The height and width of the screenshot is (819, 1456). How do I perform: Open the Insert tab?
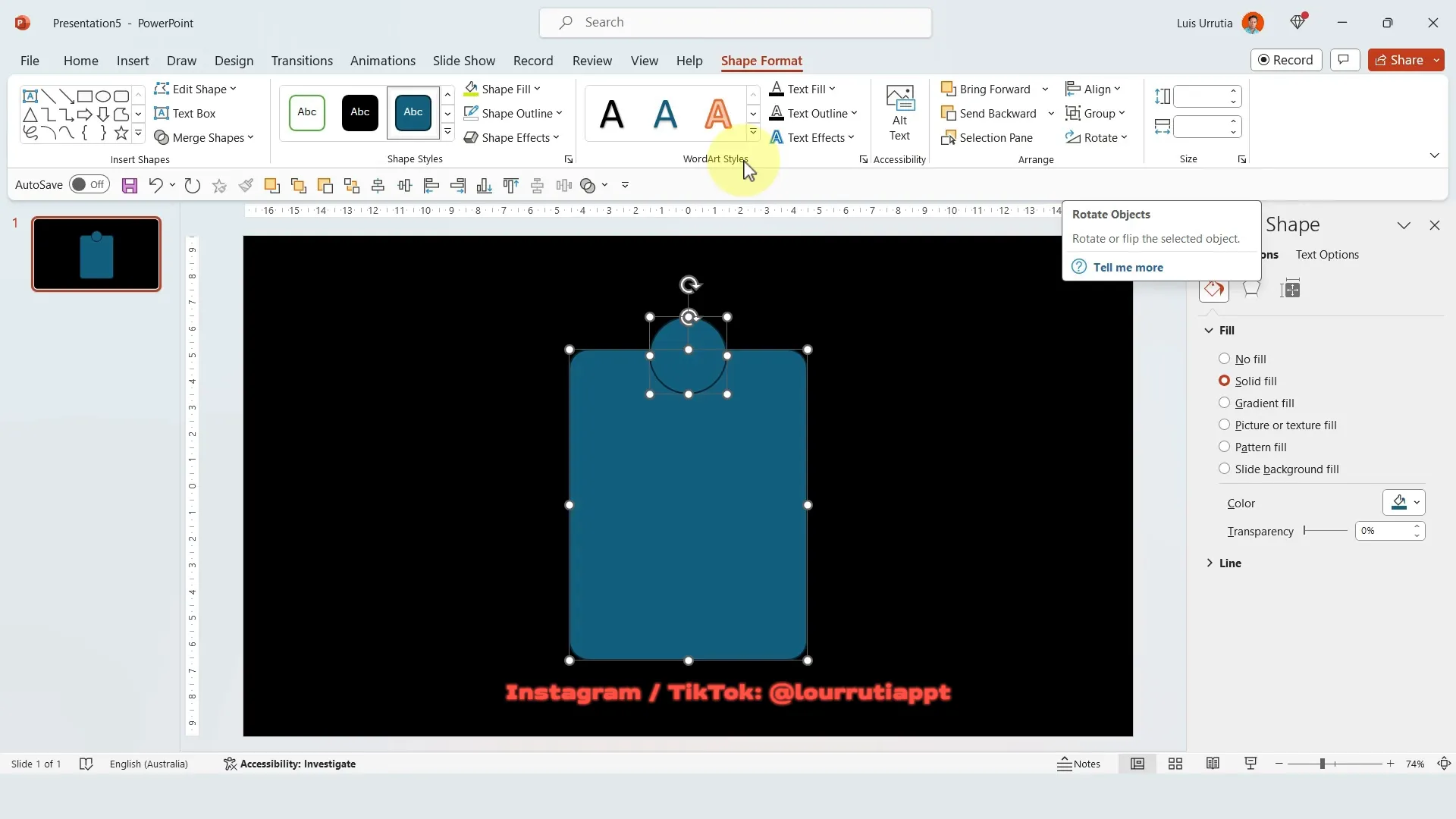point(133,61)
